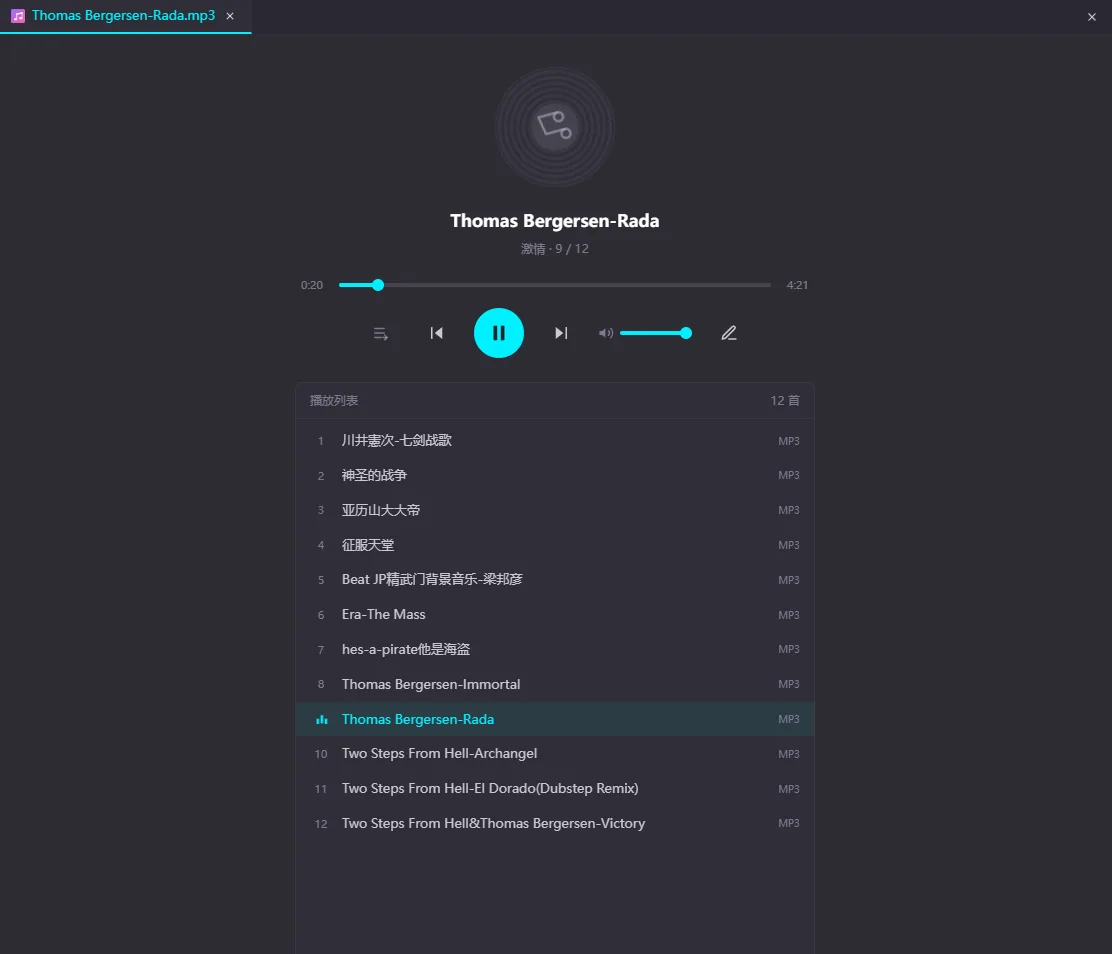Image resolution: width=1112 pixels, height=954 pixels.
Task: Close the Thomas Bergersen-Rada.mp3 tab
Action: pyautogui.click(x=230, y=16)
